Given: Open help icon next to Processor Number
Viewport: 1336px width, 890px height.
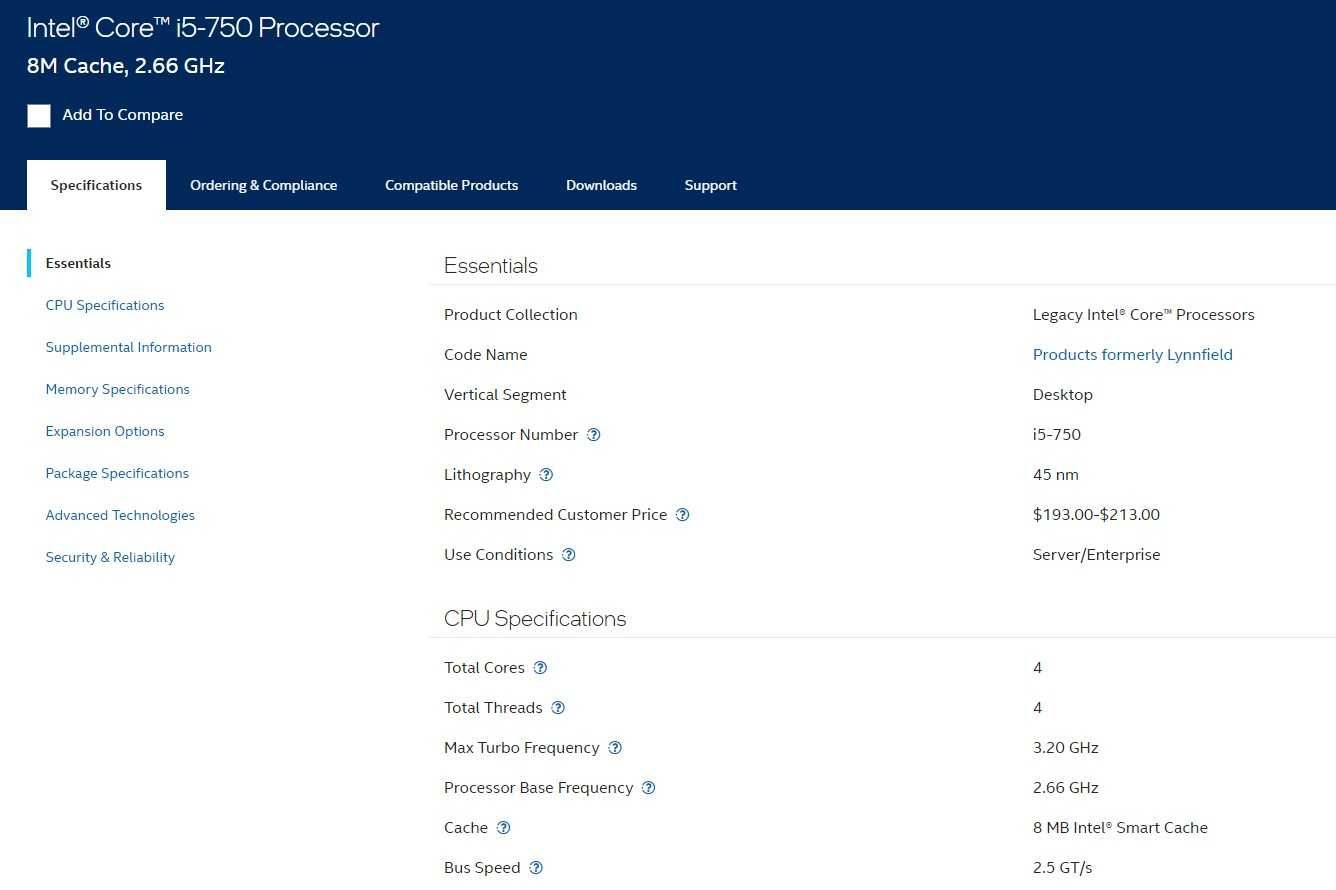Looking at the screenshot, I should (x=593, y=435).
